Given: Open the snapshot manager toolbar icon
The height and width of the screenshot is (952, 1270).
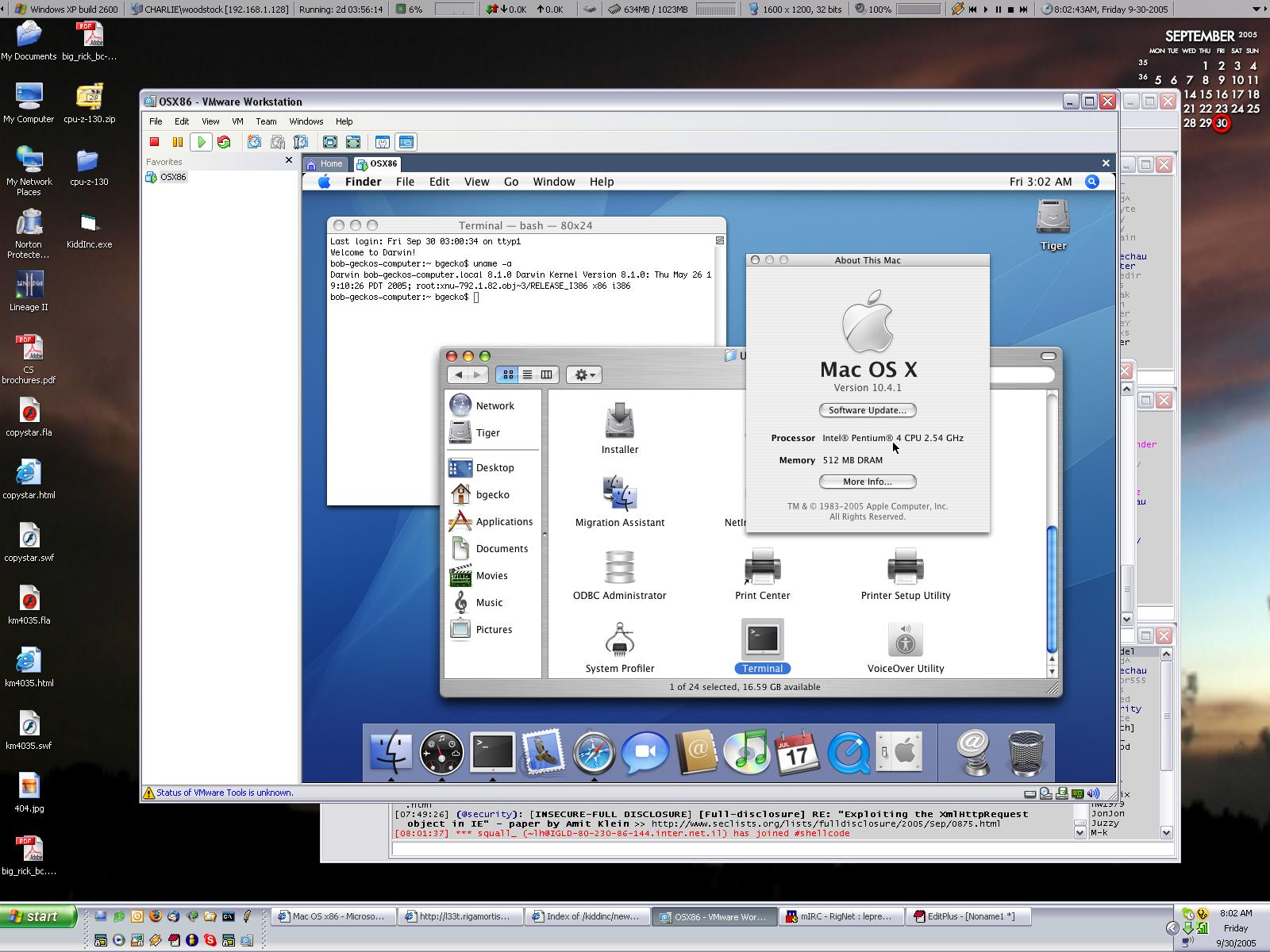Looking at the screenshot, I should tap(301, 142).
